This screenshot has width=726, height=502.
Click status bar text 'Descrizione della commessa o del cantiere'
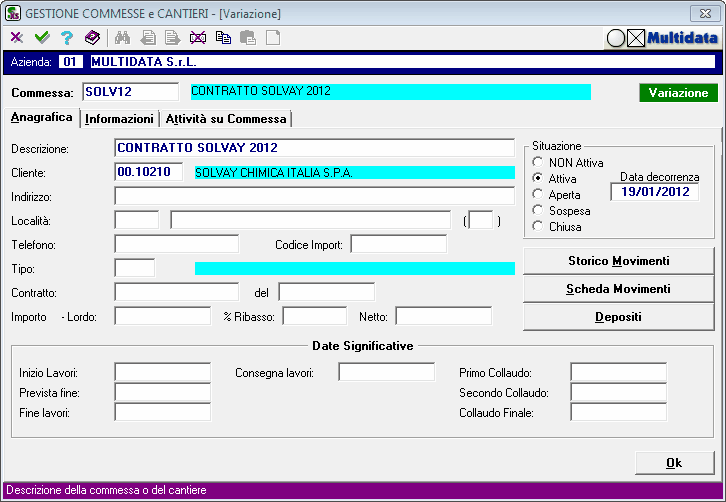pyautogui.click(x=106, y=490)
